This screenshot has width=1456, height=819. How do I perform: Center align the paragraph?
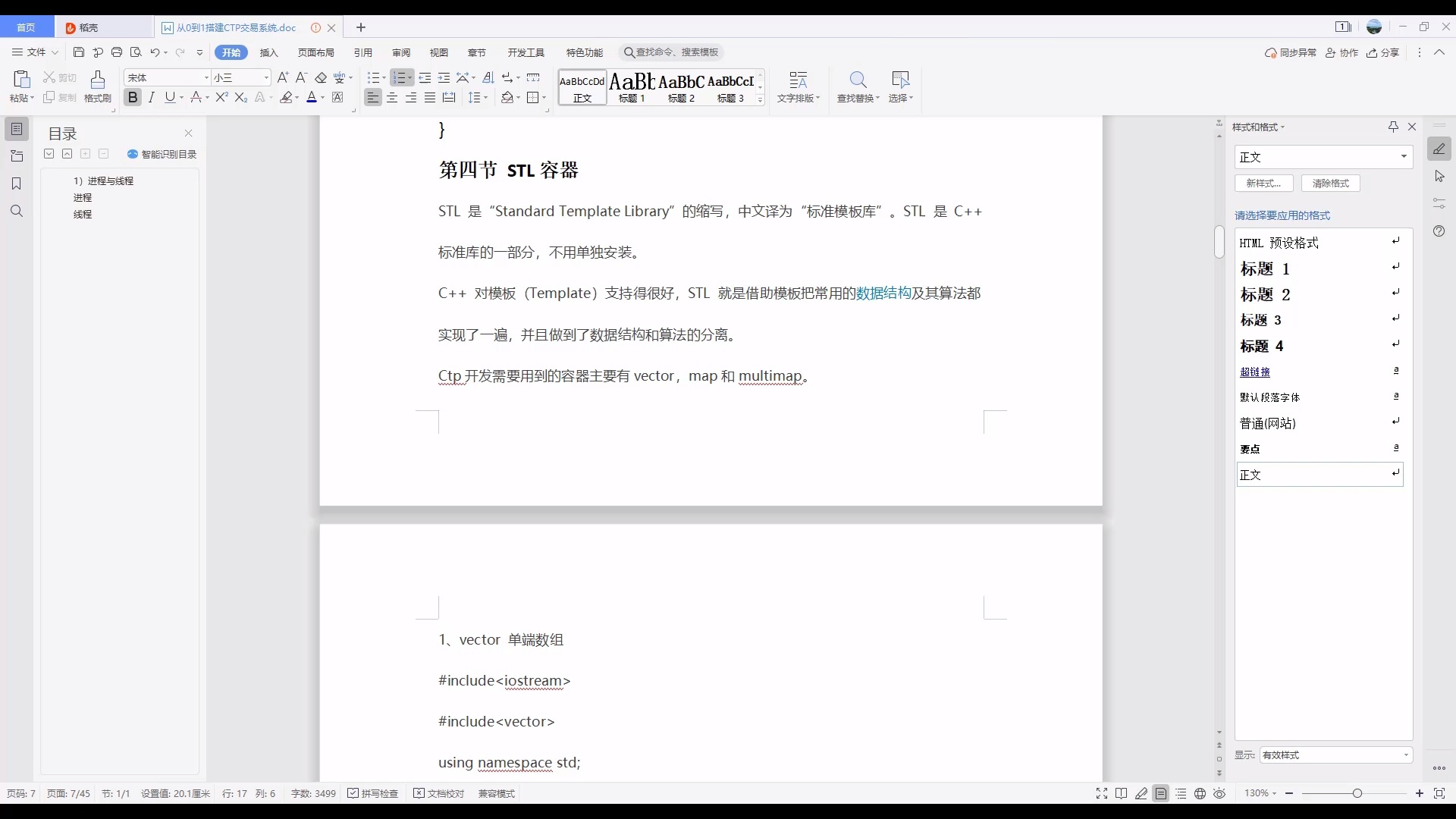(x=392, y=98)
